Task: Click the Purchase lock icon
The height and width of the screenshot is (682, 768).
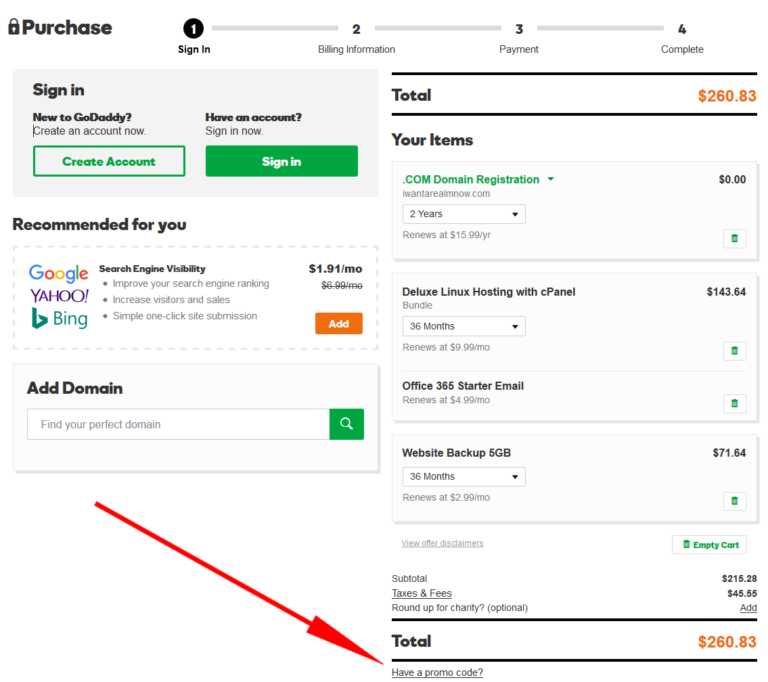Action: 13,27
